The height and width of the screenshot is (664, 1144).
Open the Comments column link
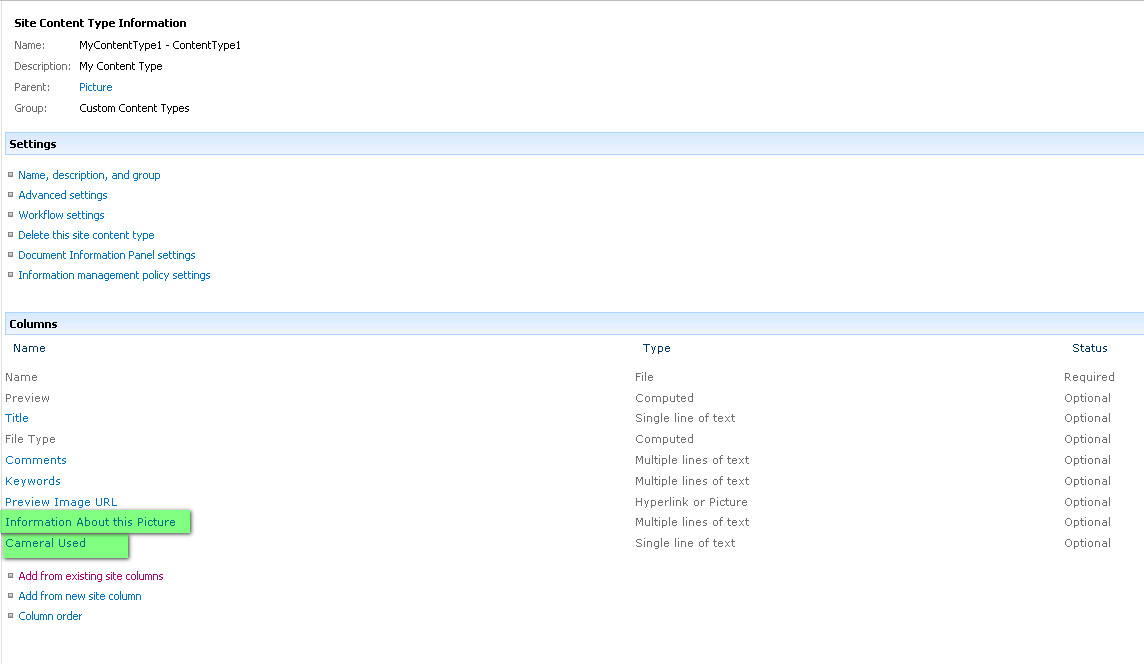pyautogui.click(x=36, y=460)
